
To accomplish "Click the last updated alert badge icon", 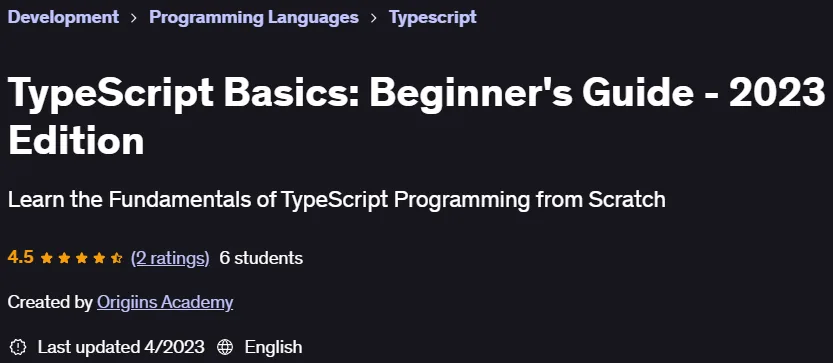I will click(x=18, y=347).
